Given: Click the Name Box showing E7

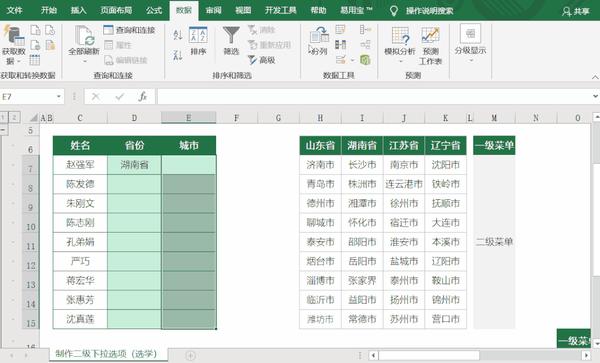Looking at the screenshot, I should click(28, 97).
